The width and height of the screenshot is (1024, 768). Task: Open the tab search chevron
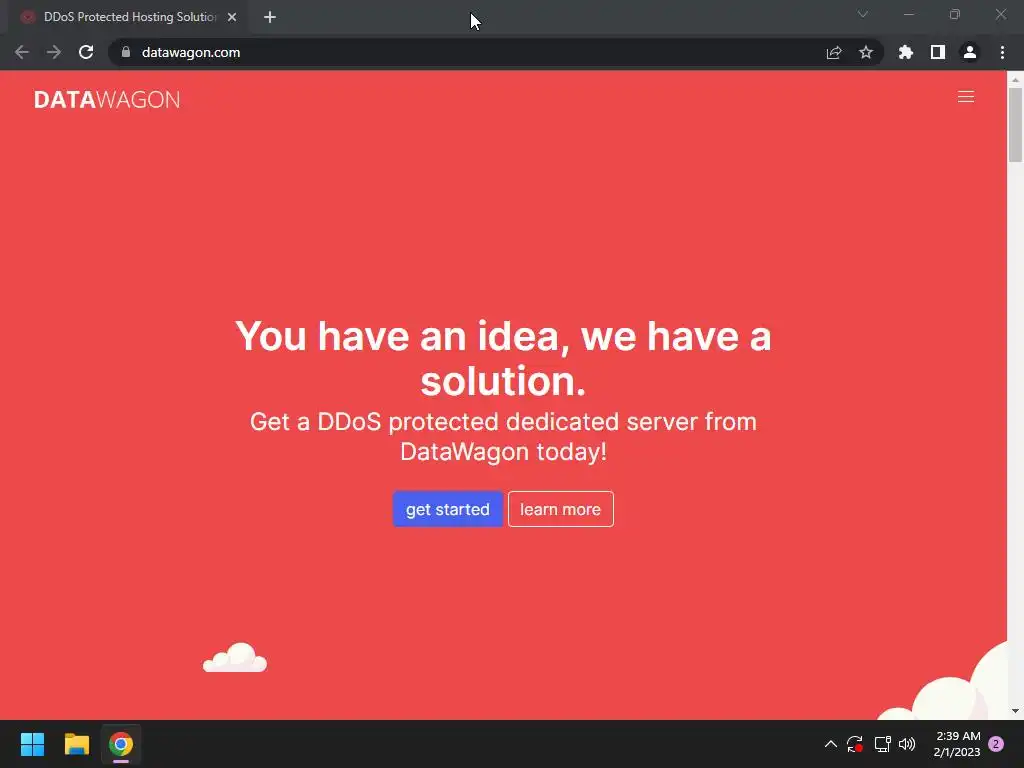coord(862,14)
